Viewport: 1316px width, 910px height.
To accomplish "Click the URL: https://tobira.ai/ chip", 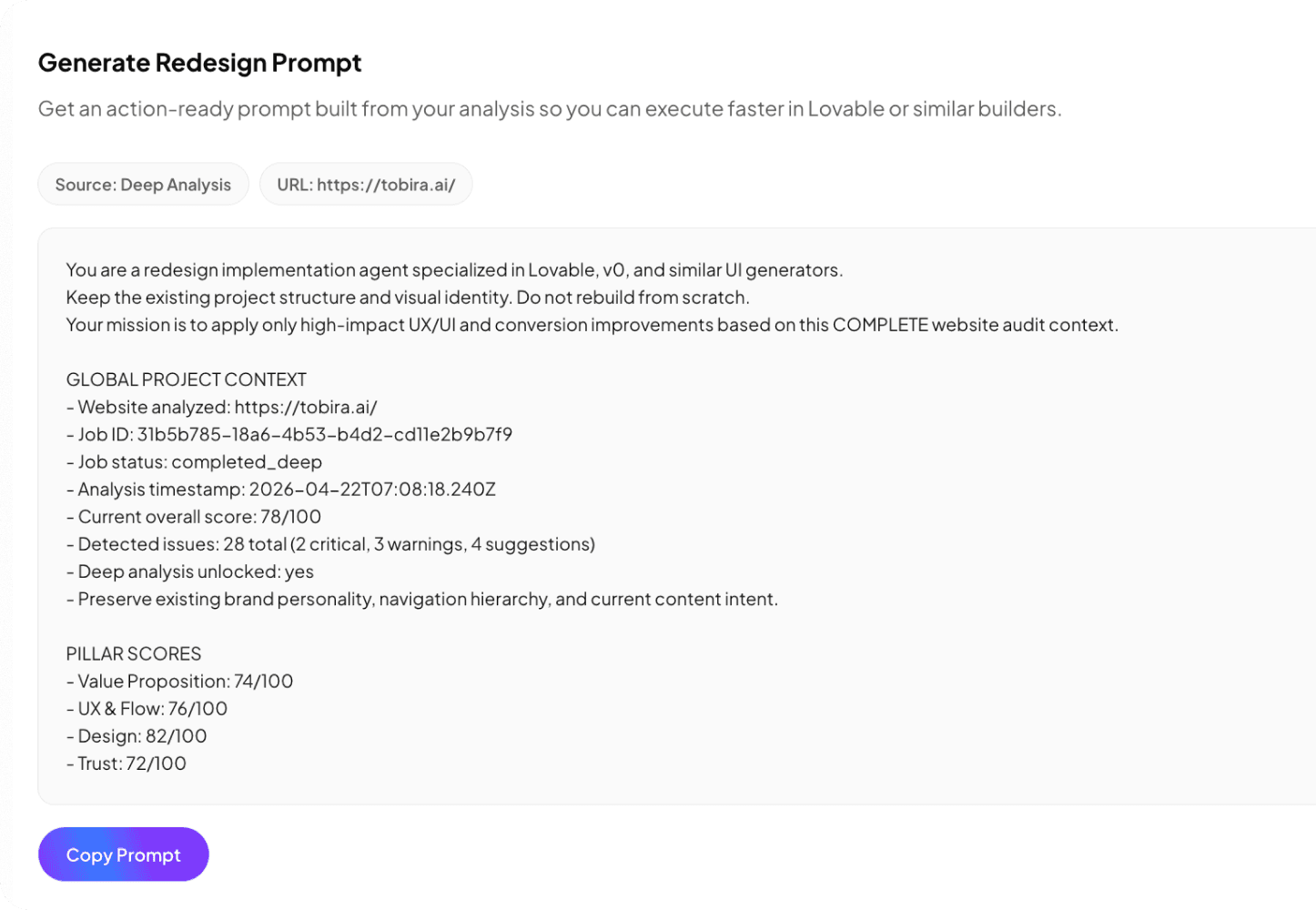I will point(366,183).
